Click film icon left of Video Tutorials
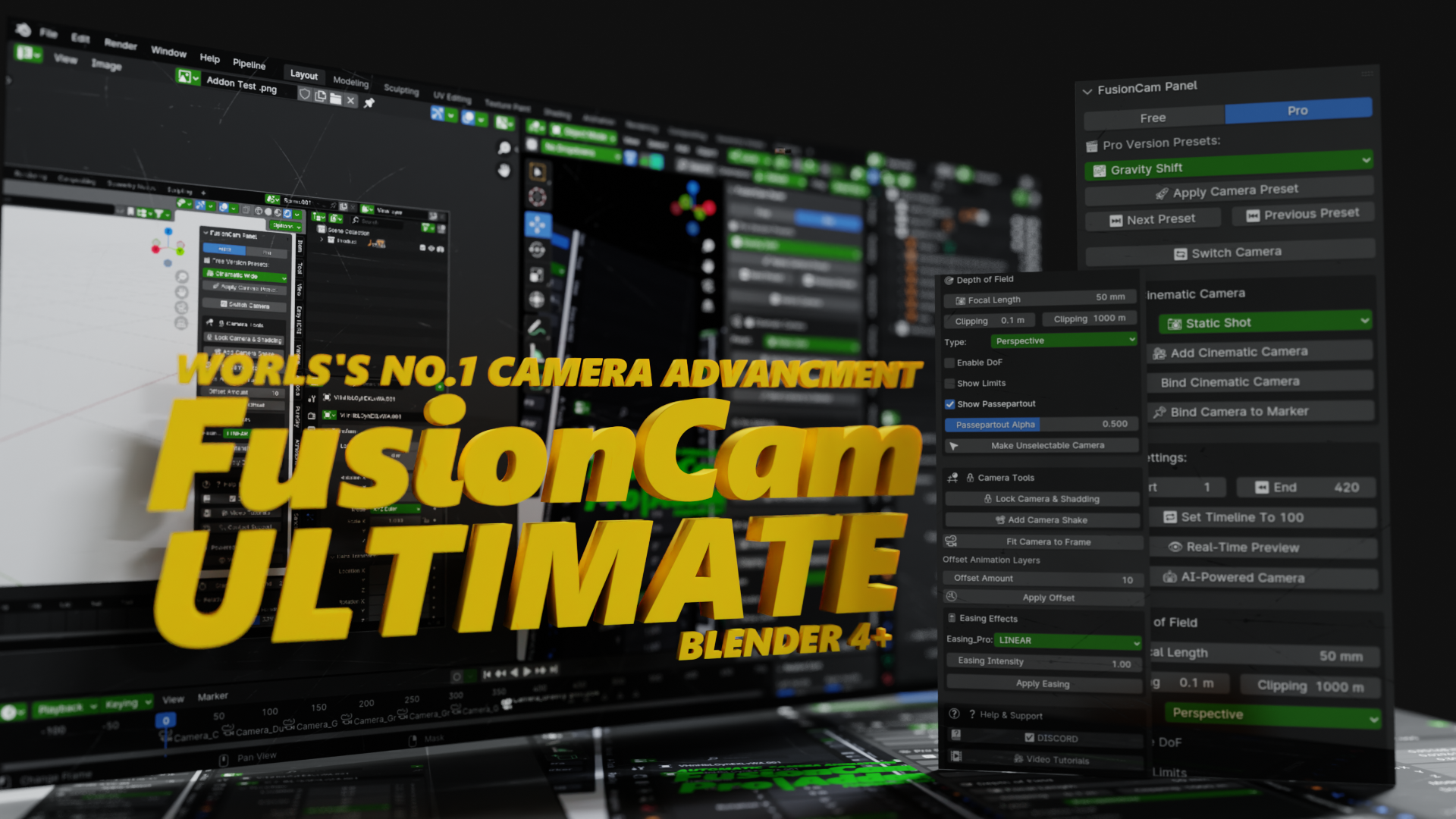This screenshot has height=819, width=1456. pos(956,756)
